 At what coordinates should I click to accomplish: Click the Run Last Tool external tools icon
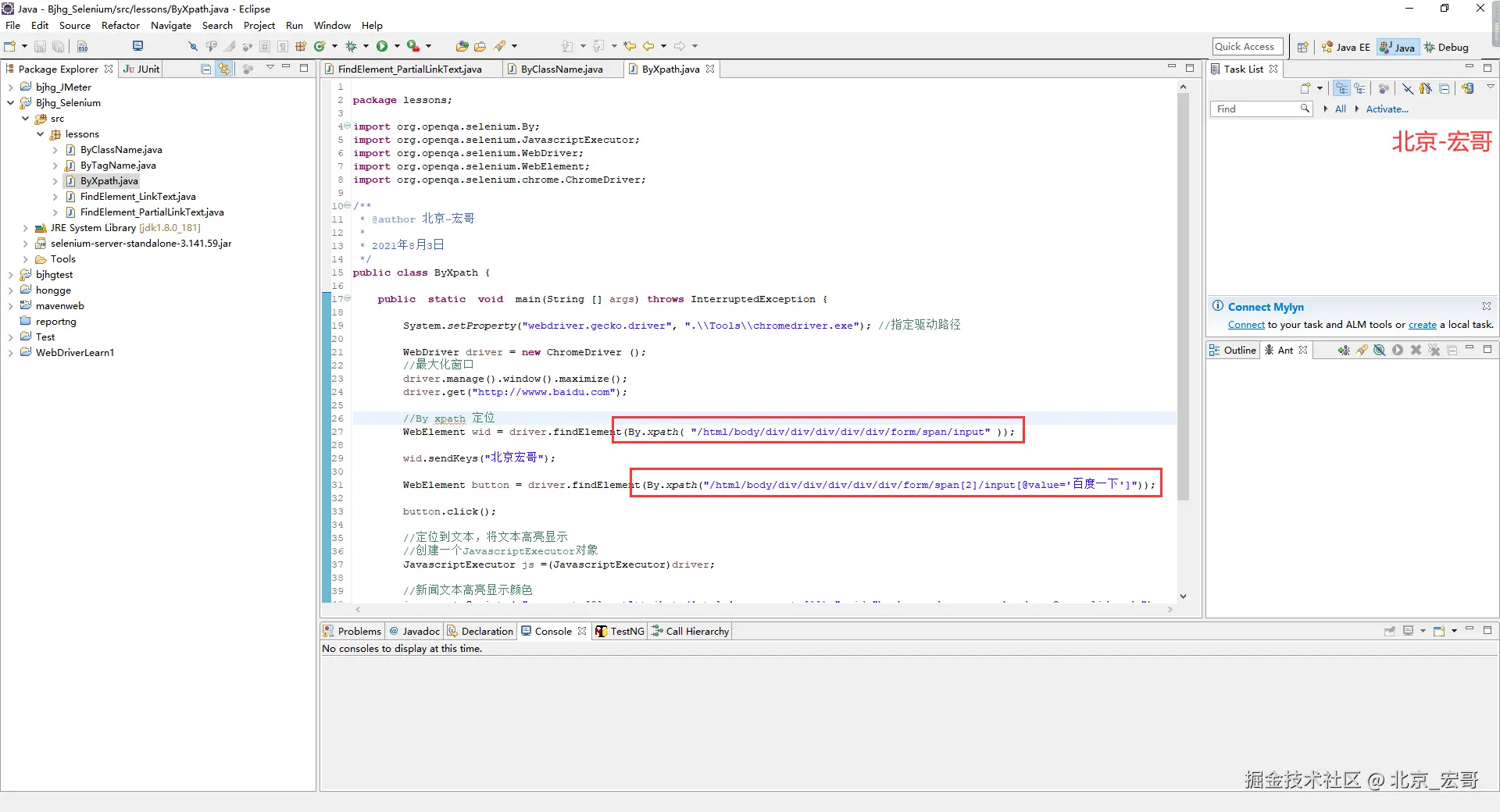click(x=413, y=47)
